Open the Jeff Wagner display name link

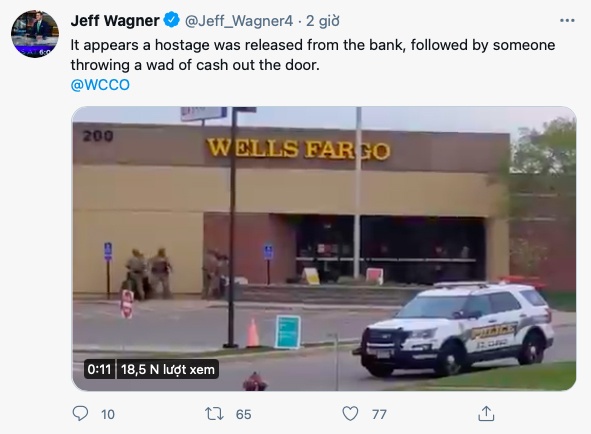(115, 20)
